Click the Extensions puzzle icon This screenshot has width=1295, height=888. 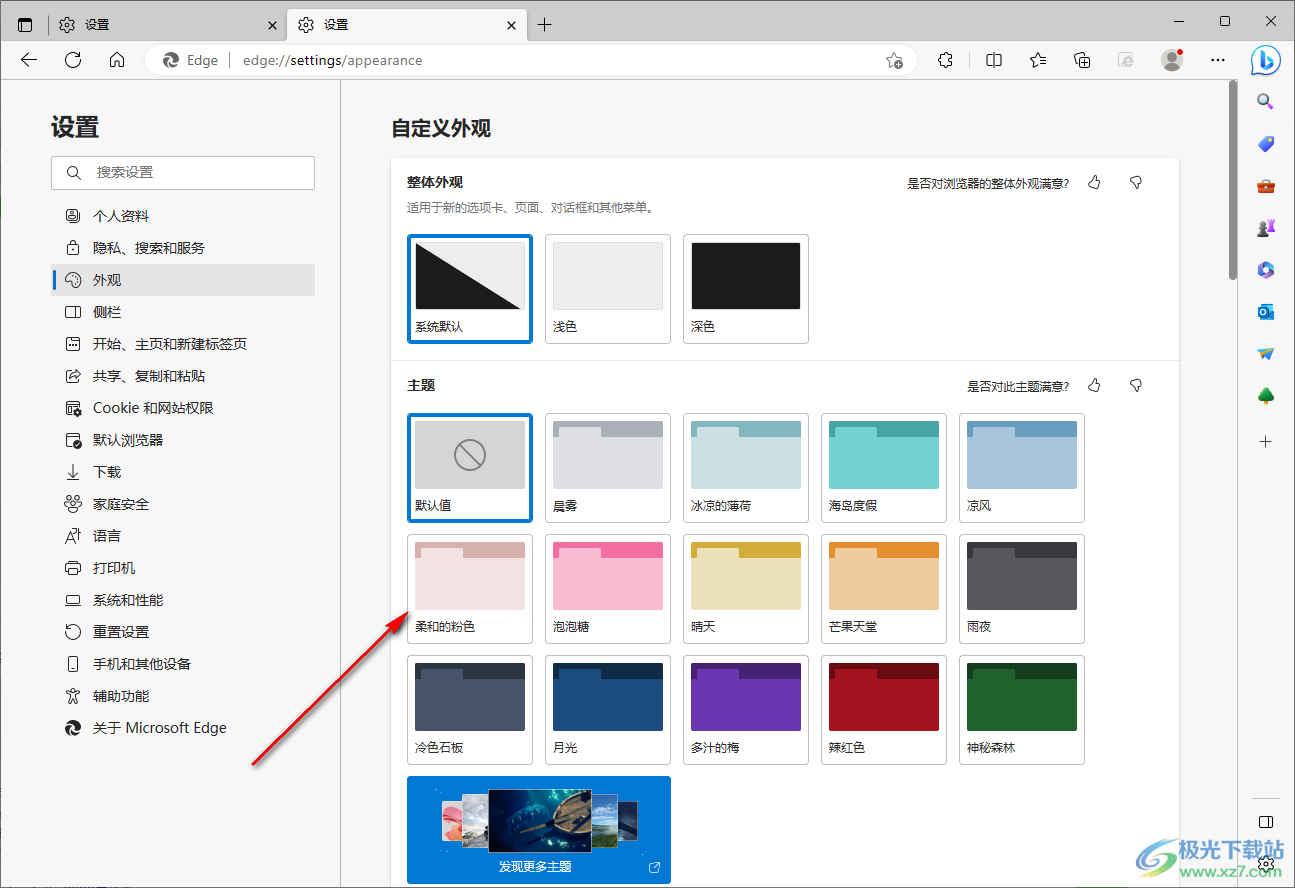tap(945, 60)
